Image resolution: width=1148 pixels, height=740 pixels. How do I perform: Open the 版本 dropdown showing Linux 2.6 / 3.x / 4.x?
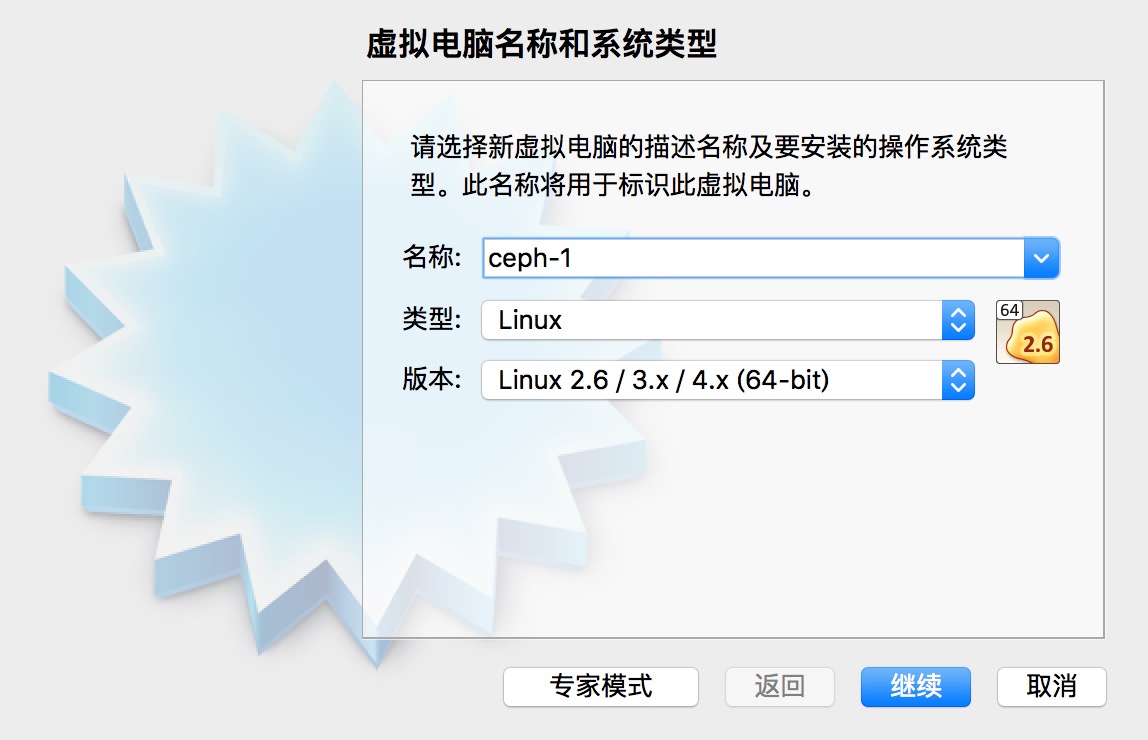coord(728,380)
